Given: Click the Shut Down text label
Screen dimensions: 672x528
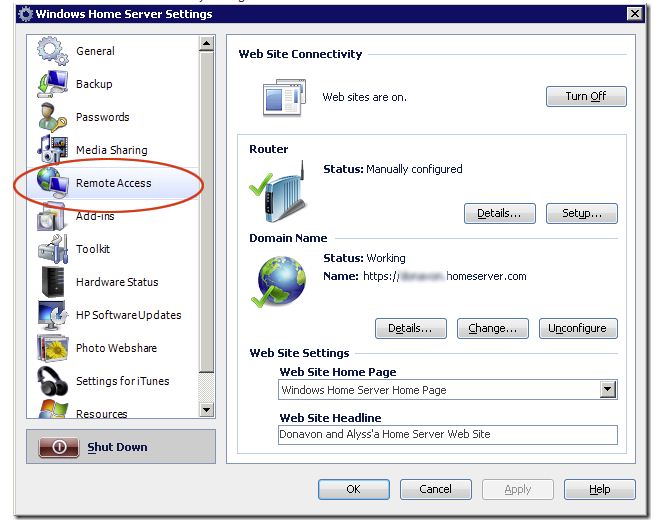Looking at the screenshot, I should tap(117, 447).
